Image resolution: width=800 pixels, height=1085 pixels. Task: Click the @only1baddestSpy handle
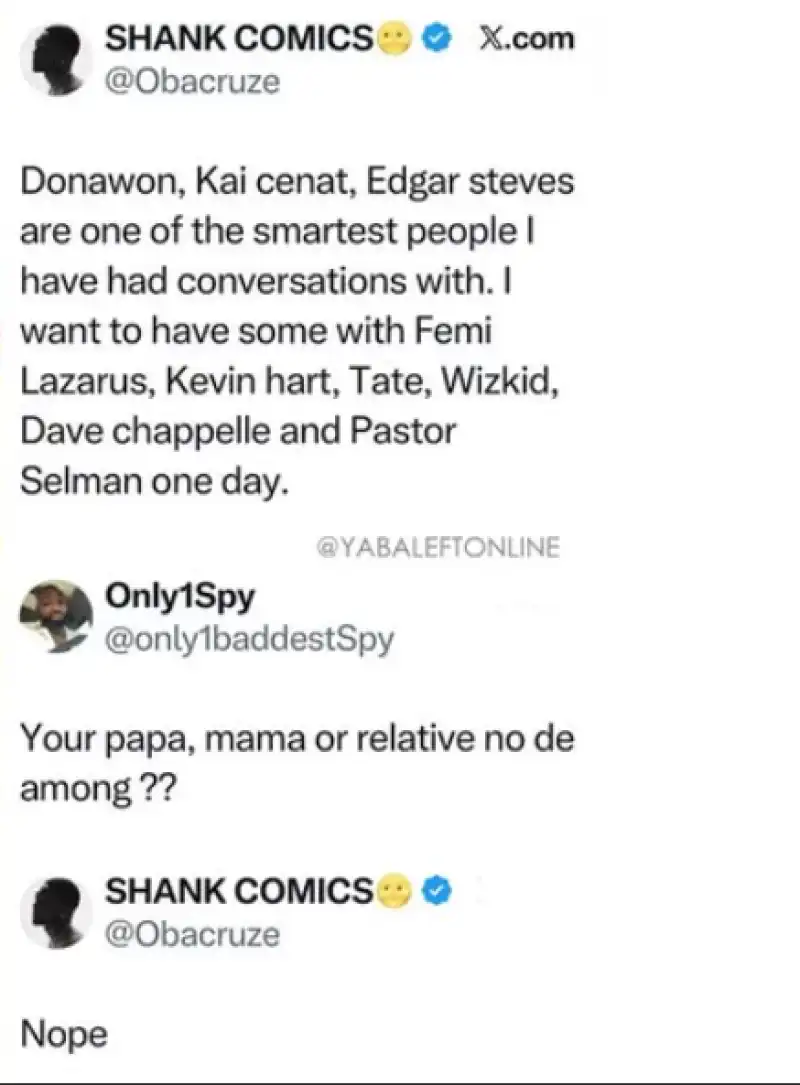pos(249,638)
